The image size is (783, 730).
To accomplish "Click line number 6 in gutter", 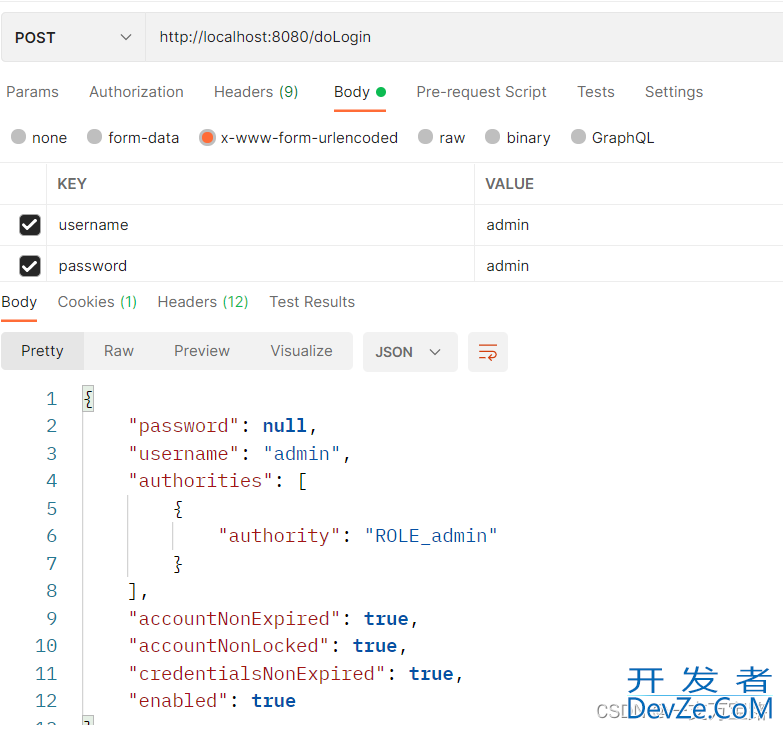I will coord(51,536).
